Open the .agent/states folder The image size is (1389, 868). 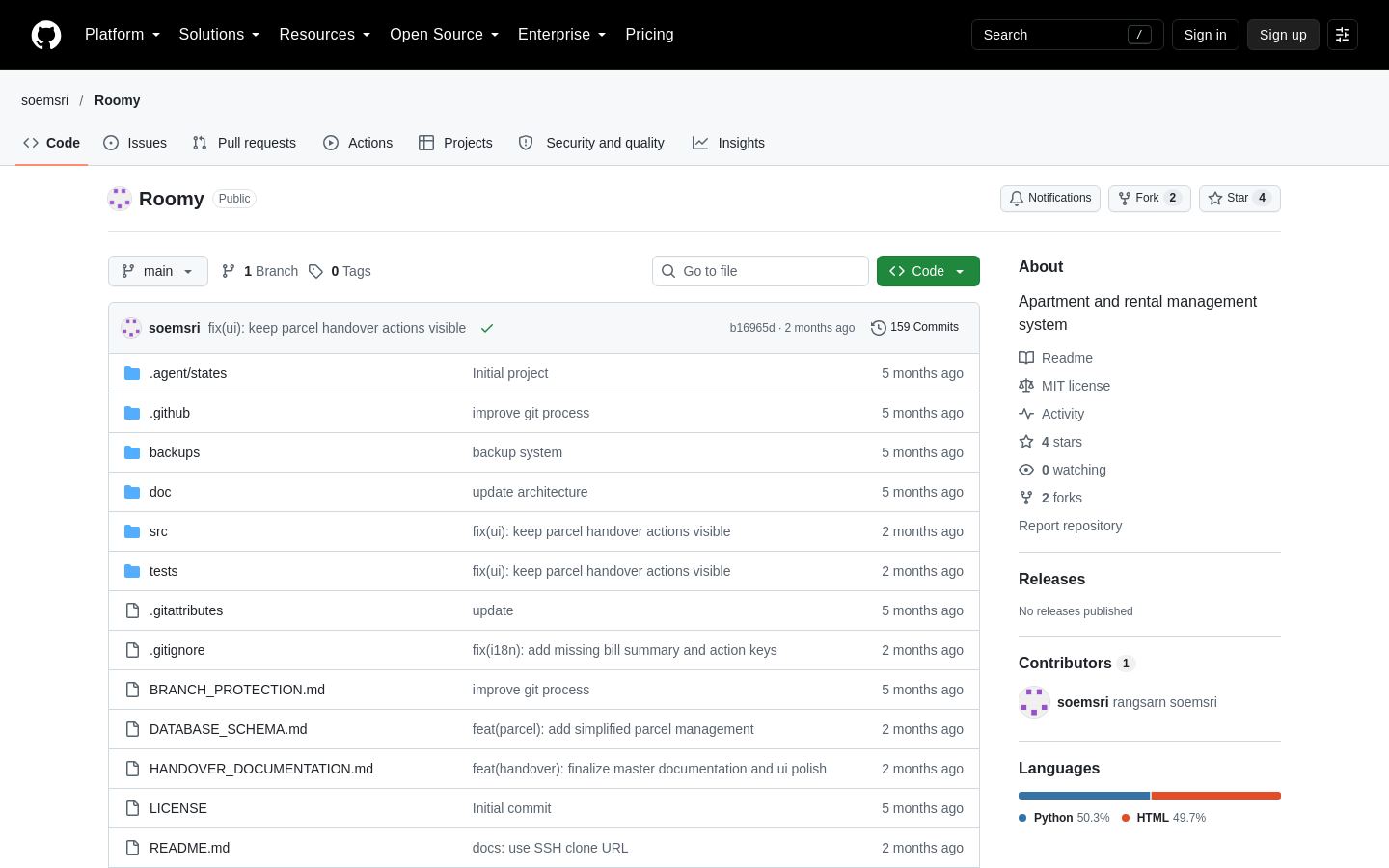tap(188, 373)
